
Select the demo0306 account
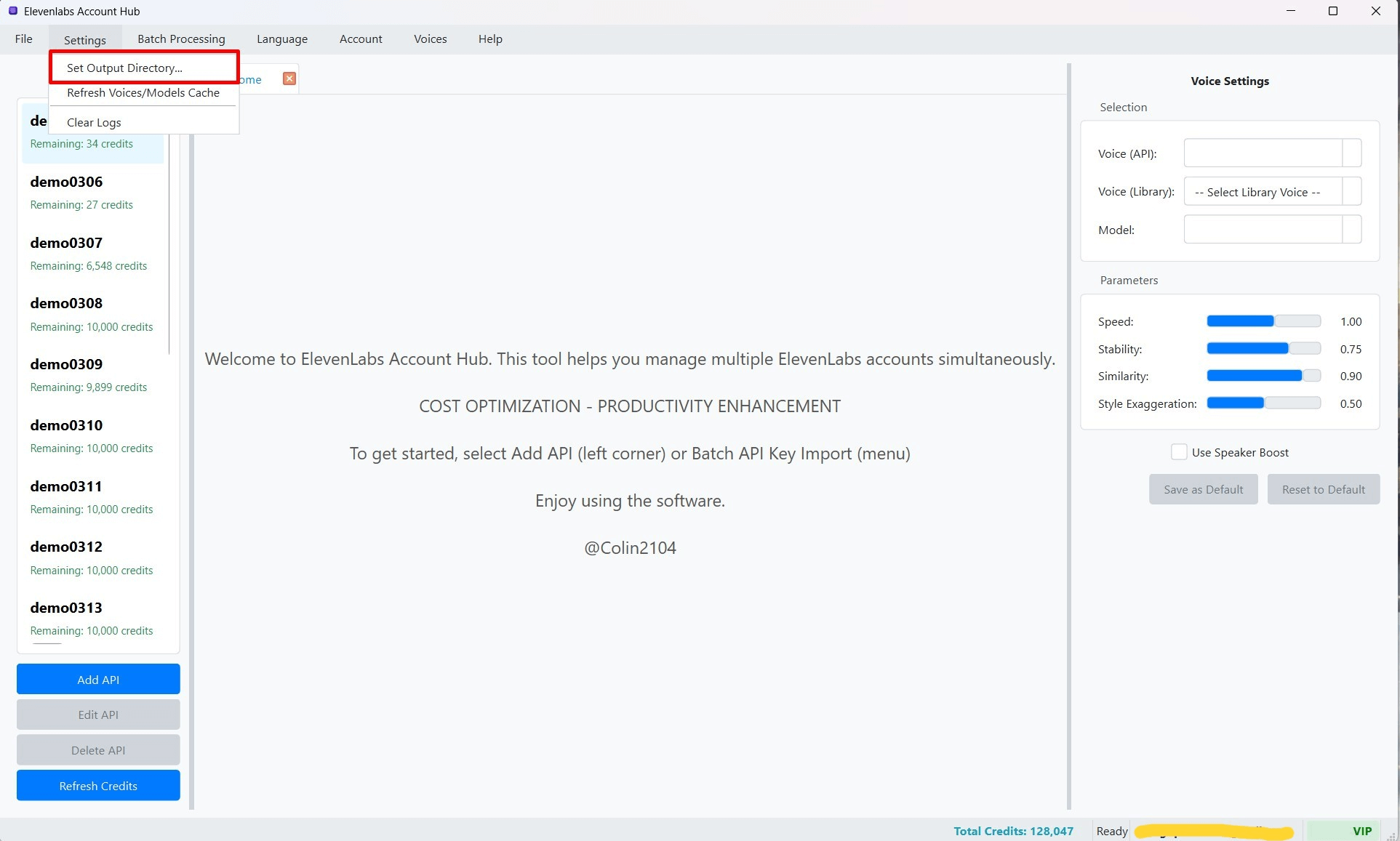pos(93,193)
